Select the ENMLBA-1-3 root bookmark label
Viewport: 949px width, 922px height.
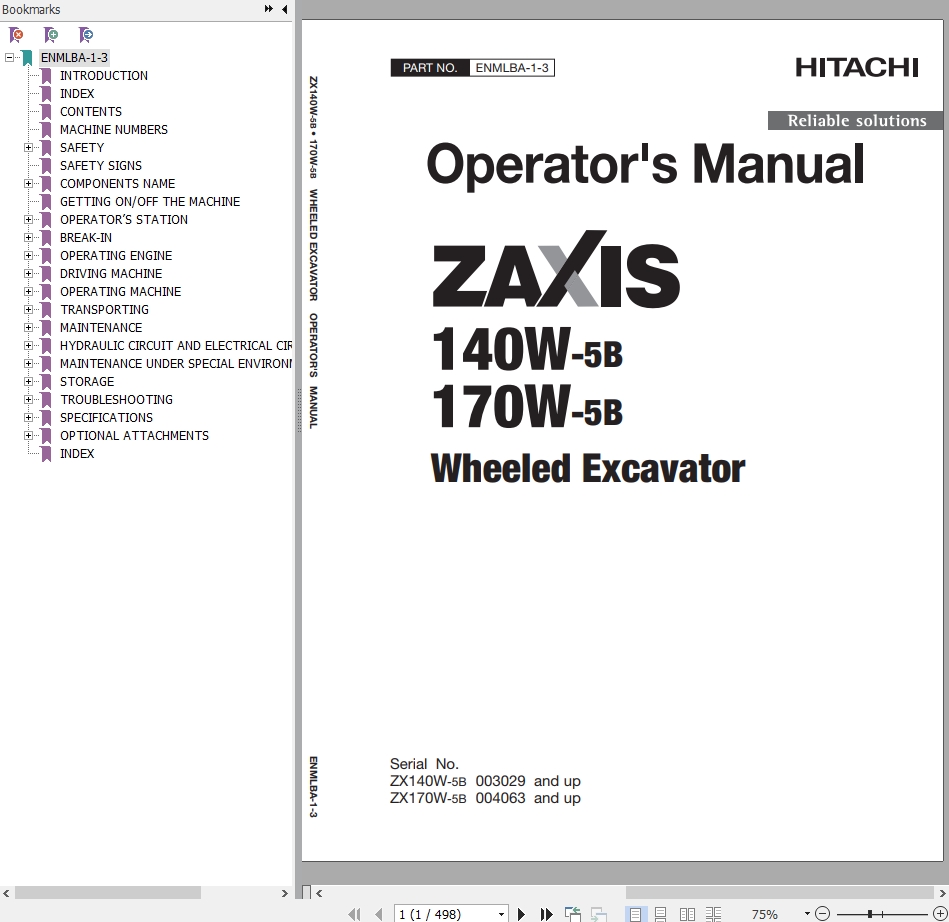[74, 58]
